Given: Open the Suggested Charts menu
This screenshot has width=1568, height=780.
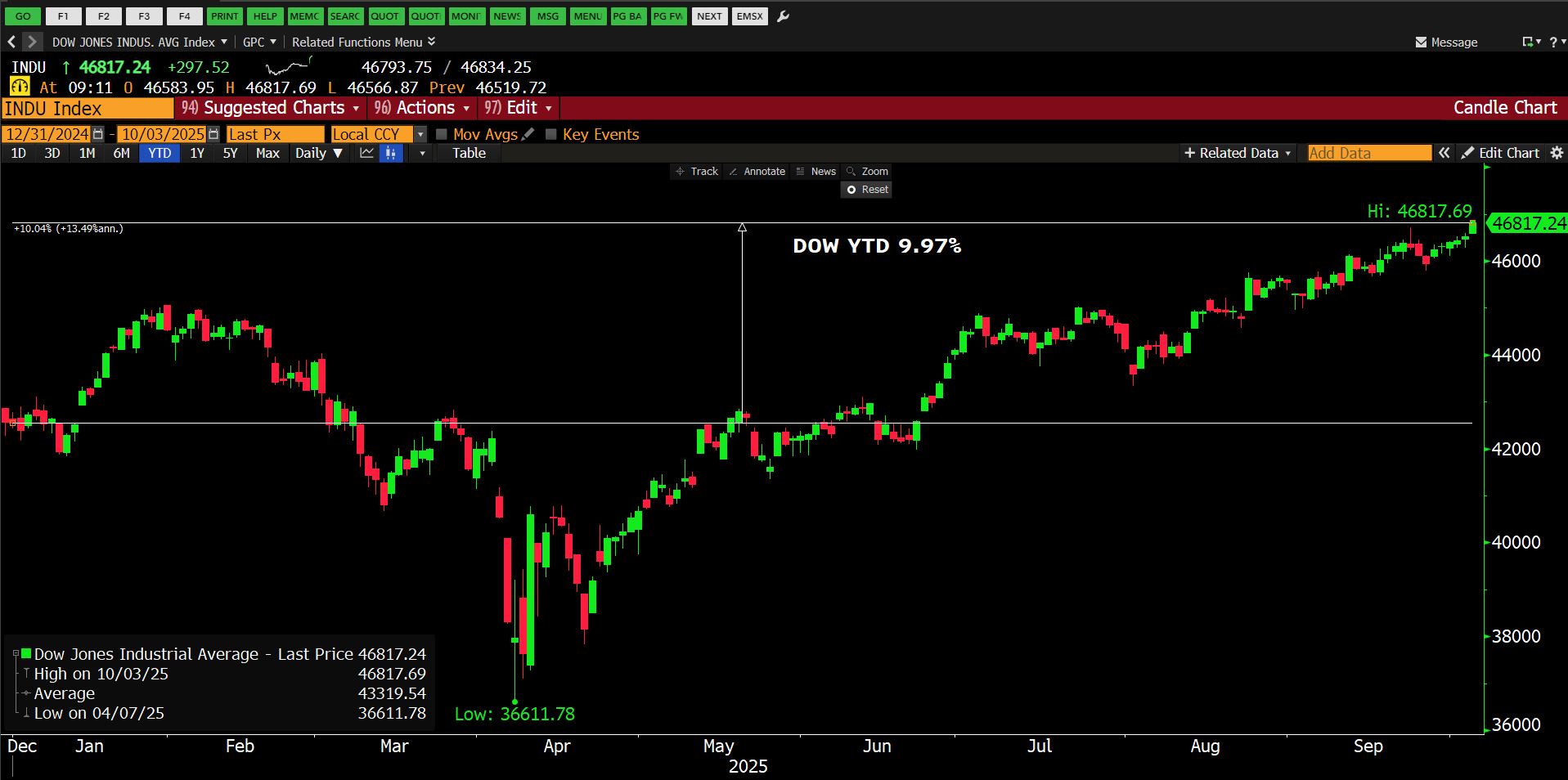Looking at the screenshot, I should [271, 108].
